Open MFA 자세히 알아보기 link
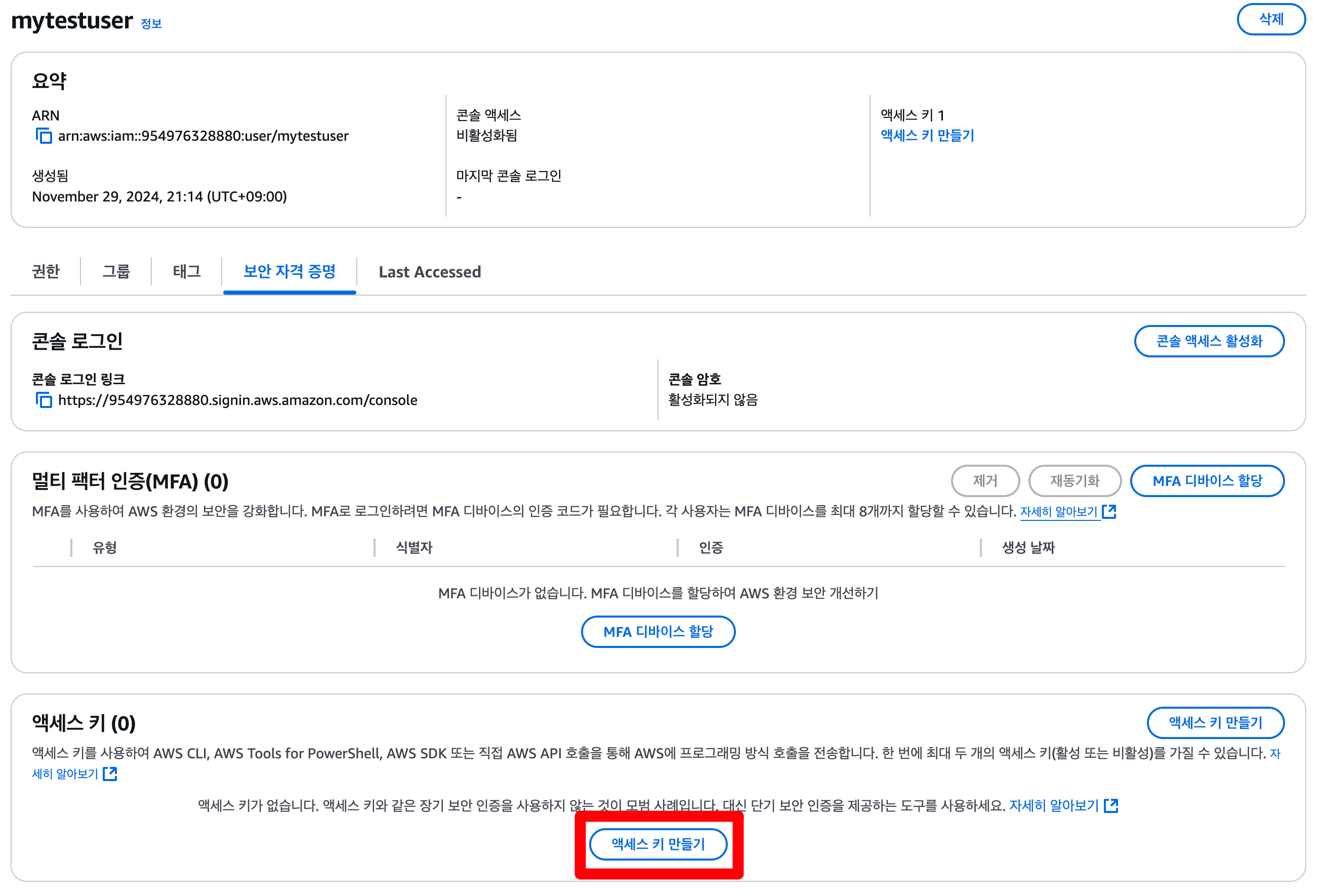 tap(1058, 512)
